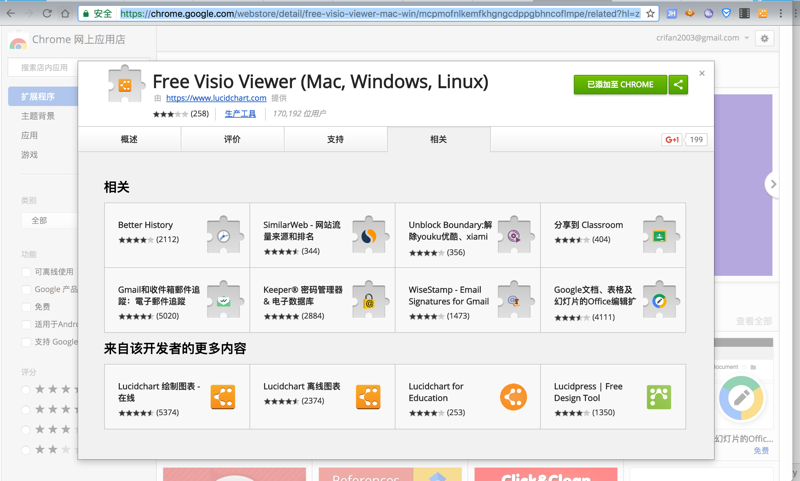Open Chrome three-dot menu

(781, 14)
